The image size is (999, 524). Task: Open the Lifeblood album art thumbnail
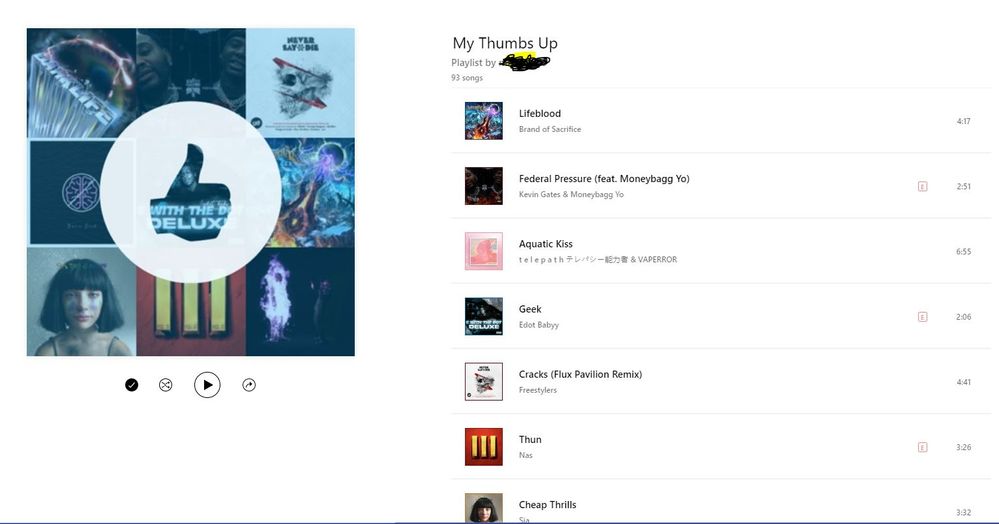tap(484, 120)
